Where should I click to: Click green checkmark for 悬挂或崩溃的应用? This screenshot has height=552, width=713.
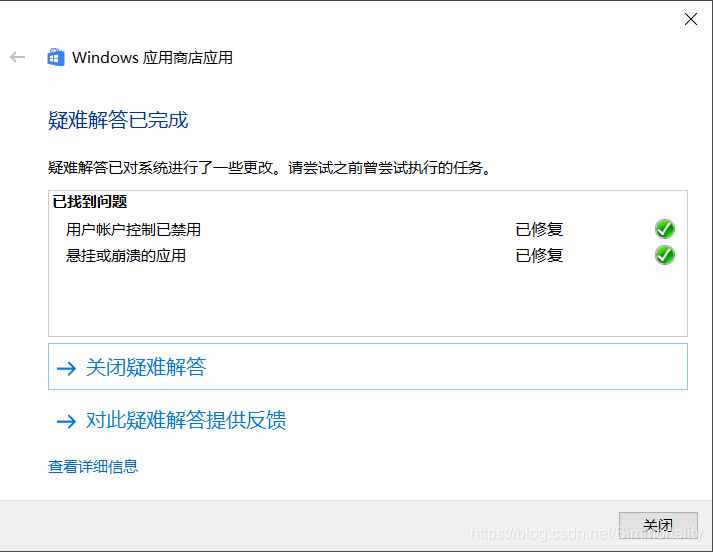click(x=664, y=255)
